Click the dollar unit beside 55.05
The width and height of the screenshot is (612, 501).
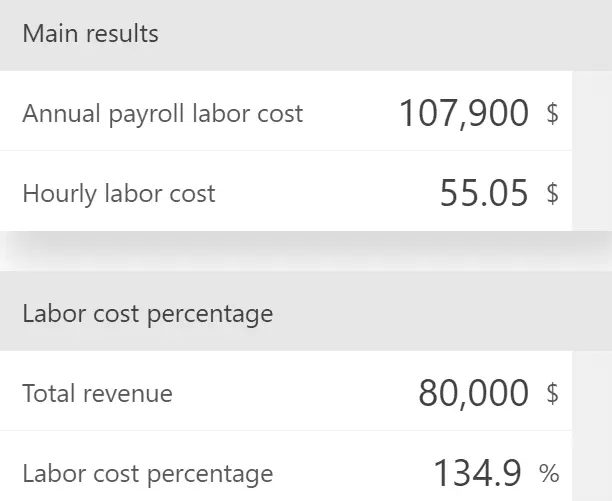point(552,193)
